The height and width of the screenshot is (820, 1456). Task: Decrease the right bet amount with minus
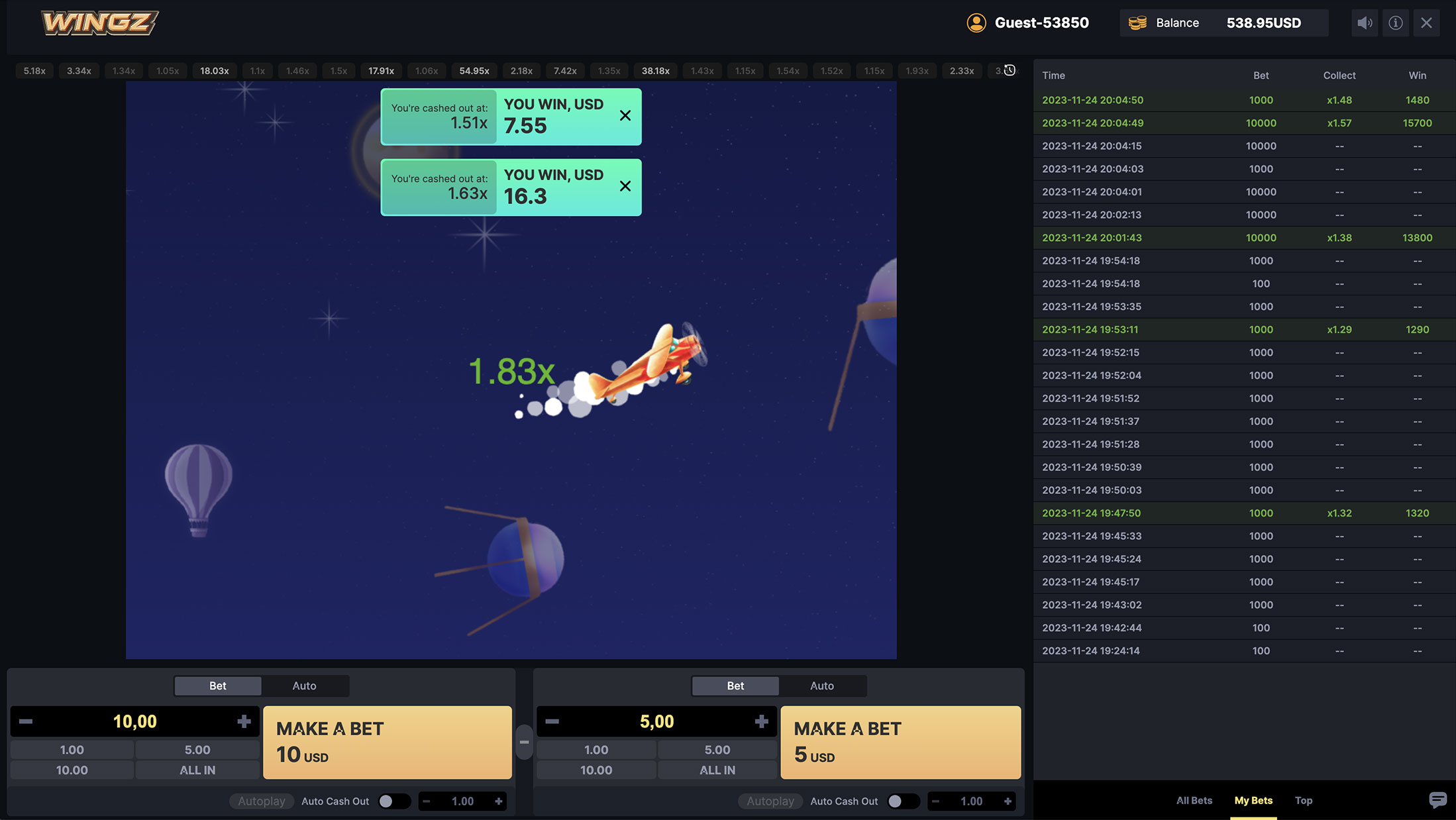552,721
